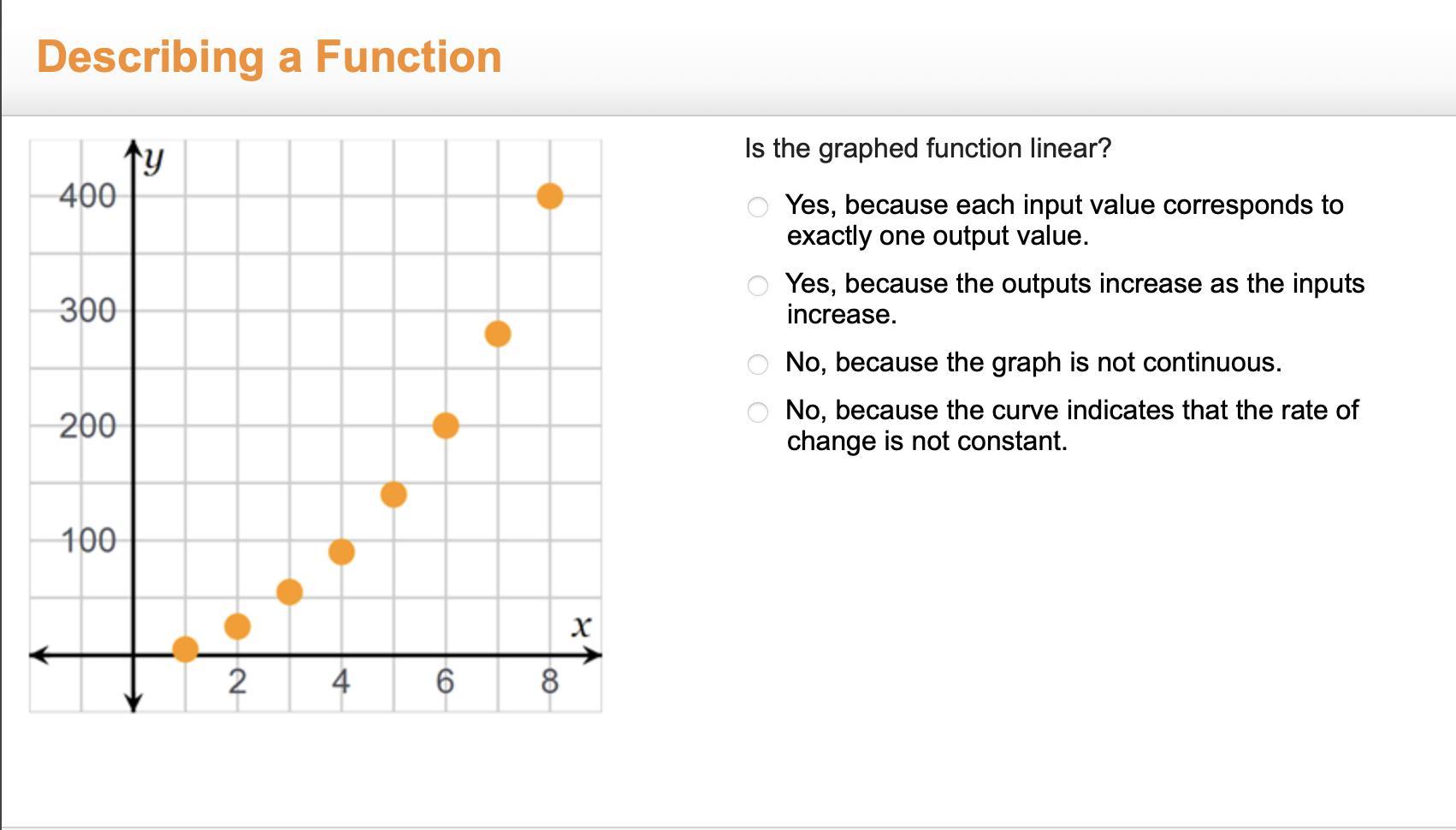Choose 'rate of change is not constant' option

pos(758,412)
